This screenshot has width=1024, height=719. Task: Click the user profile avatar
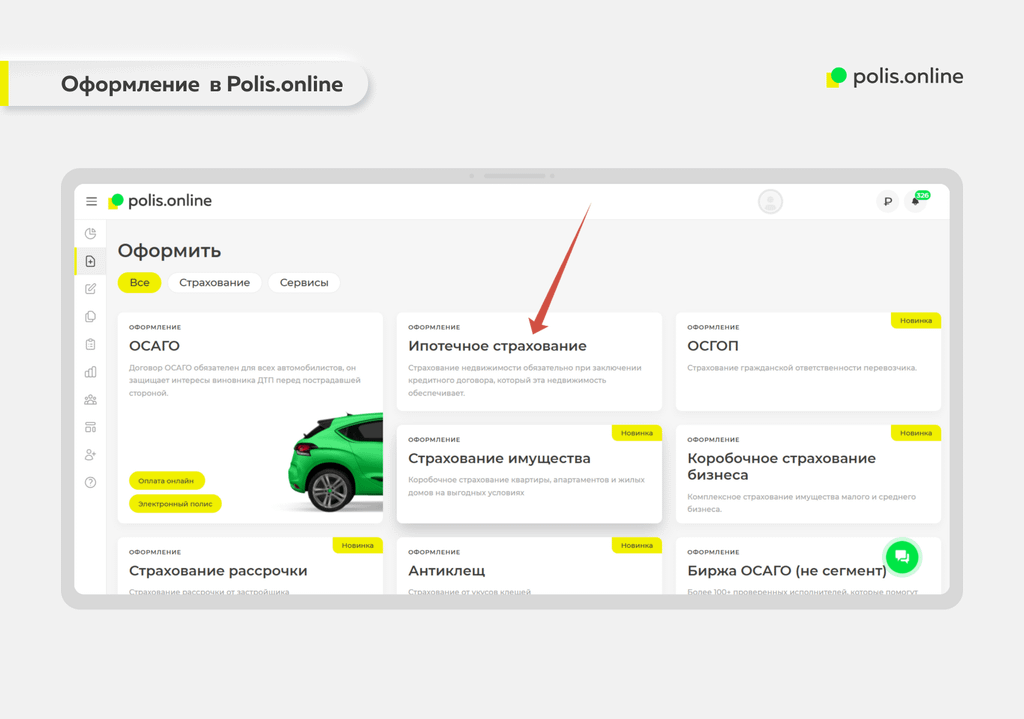pos(770,202)
